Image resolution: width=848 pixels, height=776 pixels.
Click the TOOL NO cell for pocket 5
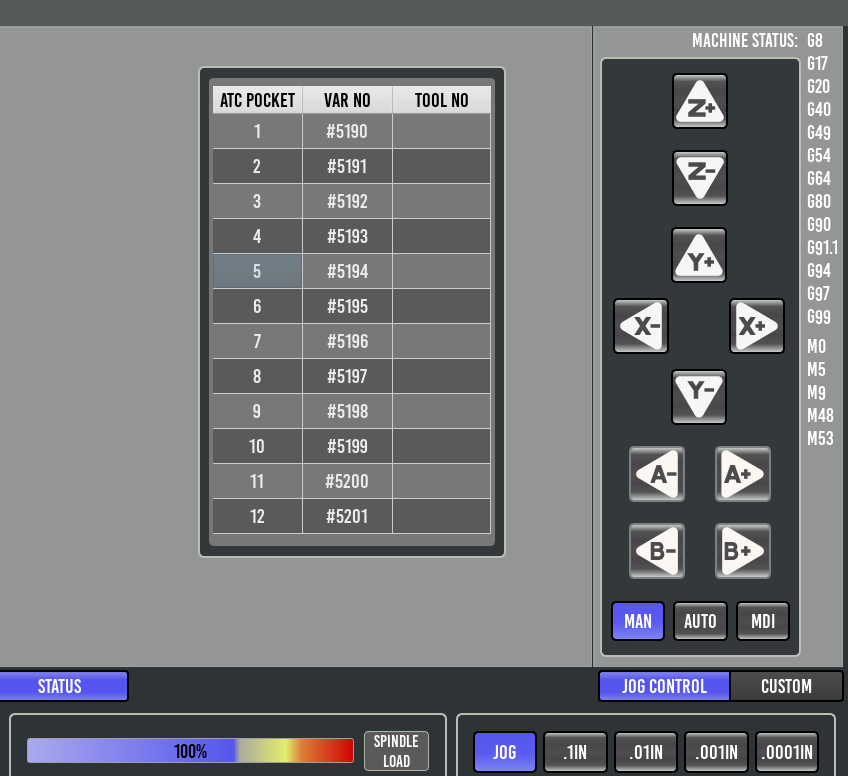pos(441,271)
